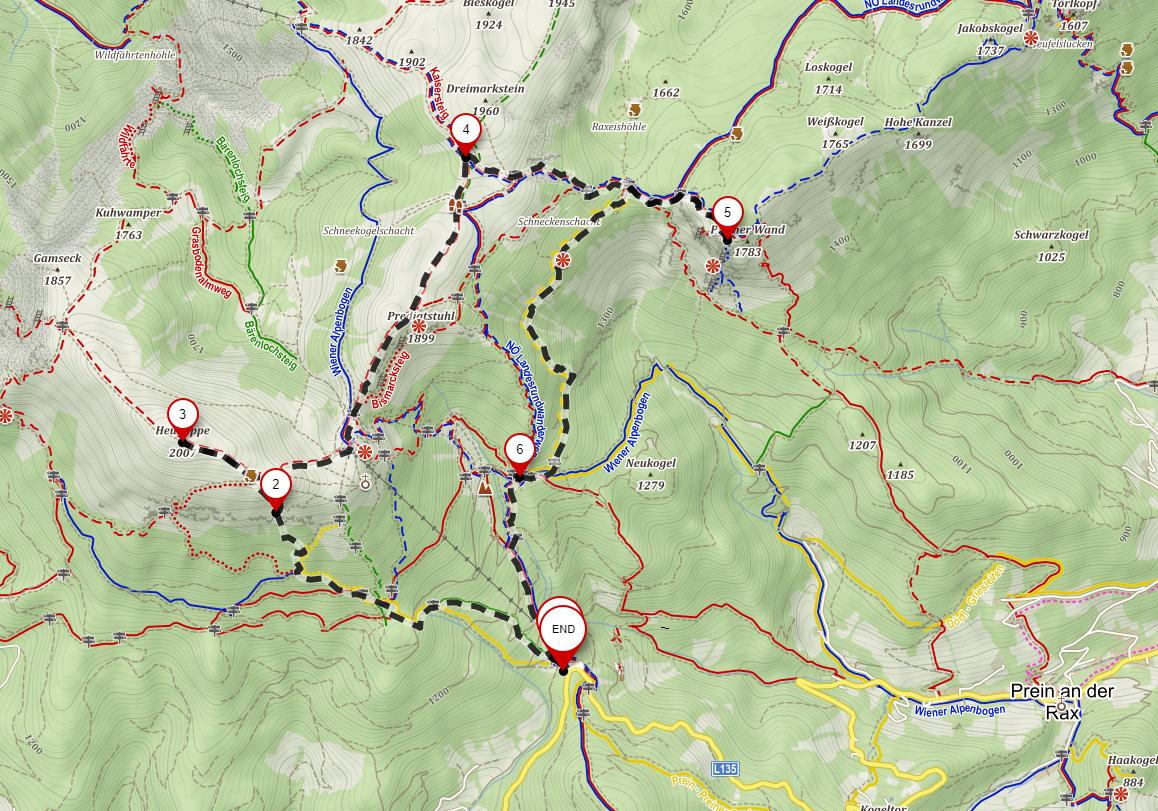Select the Gamseck 1857 peak label
Viewport: 1158px width, 811px height.
point(58,269)
